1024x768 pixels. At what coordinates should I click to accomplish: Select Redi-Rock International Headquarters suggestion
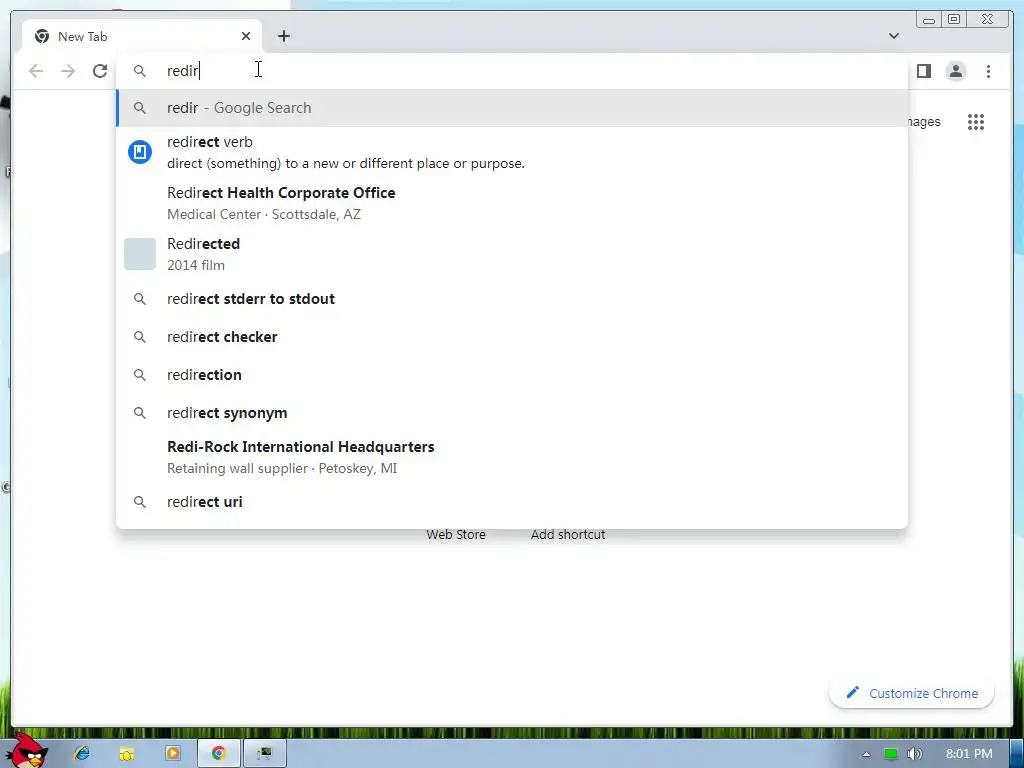click(512, 457)
